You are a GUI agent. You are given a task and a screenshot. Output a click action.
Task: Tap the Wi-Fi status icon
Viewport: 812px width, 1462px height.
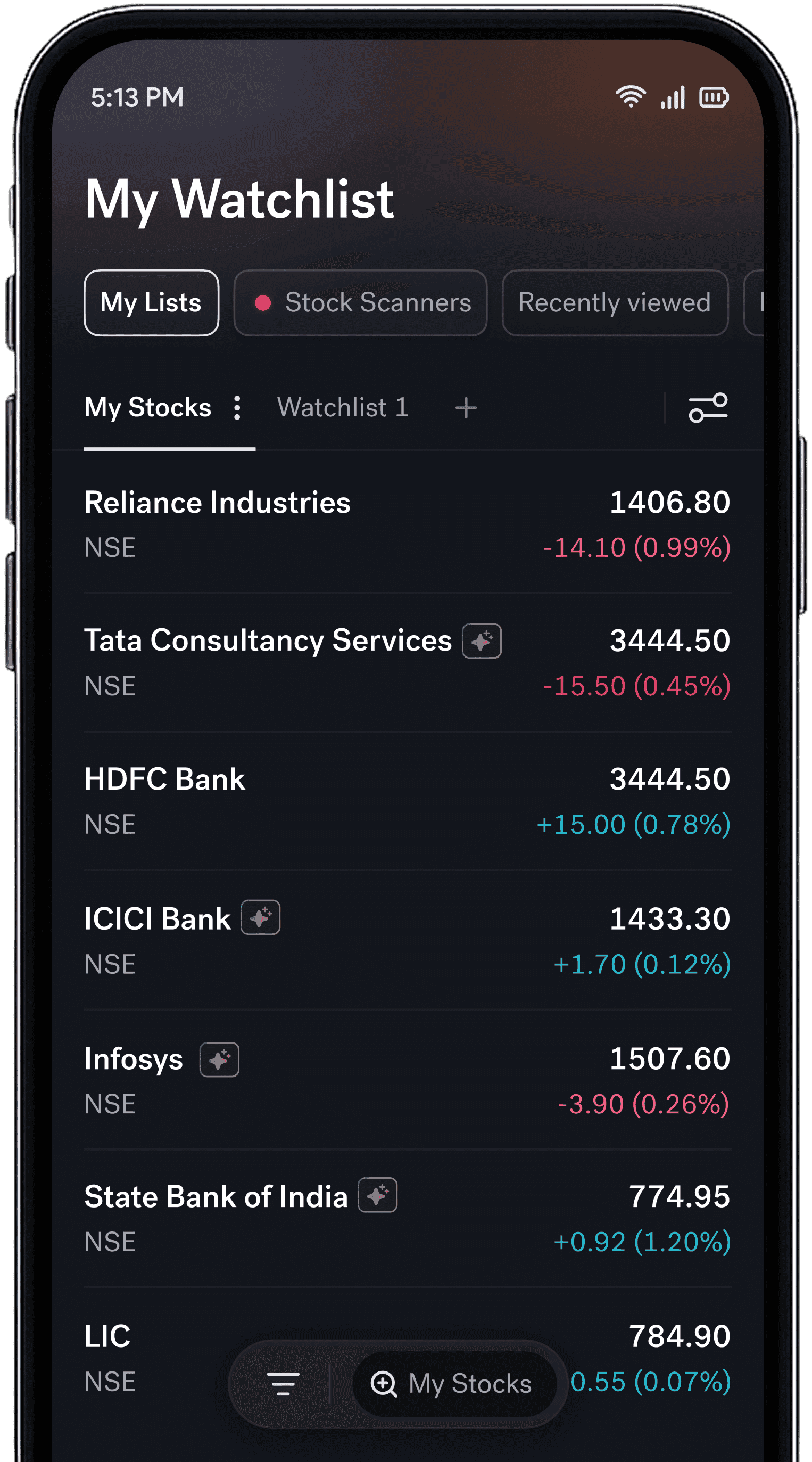point(631,97)
